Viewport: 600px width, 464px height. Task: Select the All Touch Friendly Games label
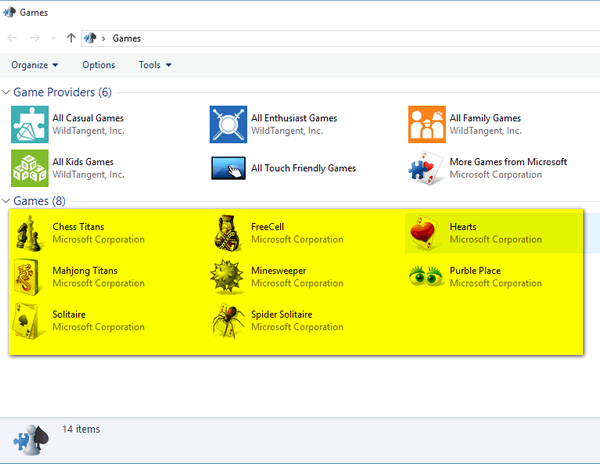303,168
